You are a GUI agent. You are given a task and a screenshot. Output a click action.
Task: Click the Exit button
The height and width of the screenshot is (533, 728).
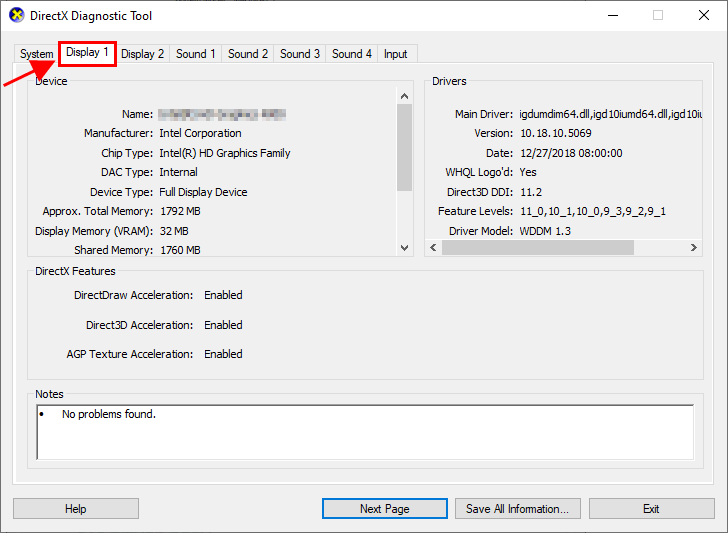coord(651,509)
